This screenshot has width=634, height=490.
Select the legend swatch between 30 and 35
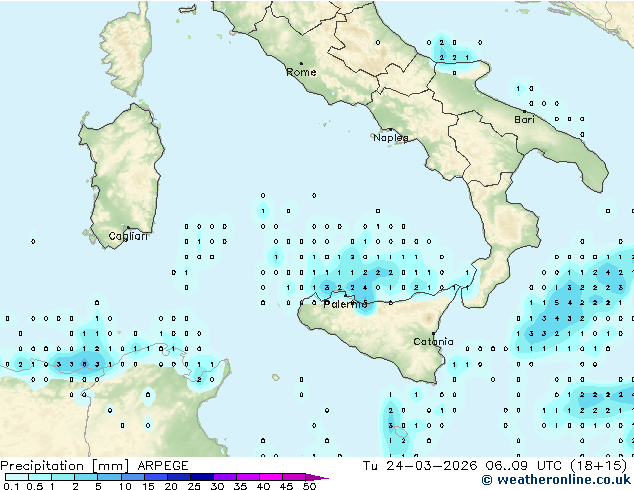tap(225, 477)
